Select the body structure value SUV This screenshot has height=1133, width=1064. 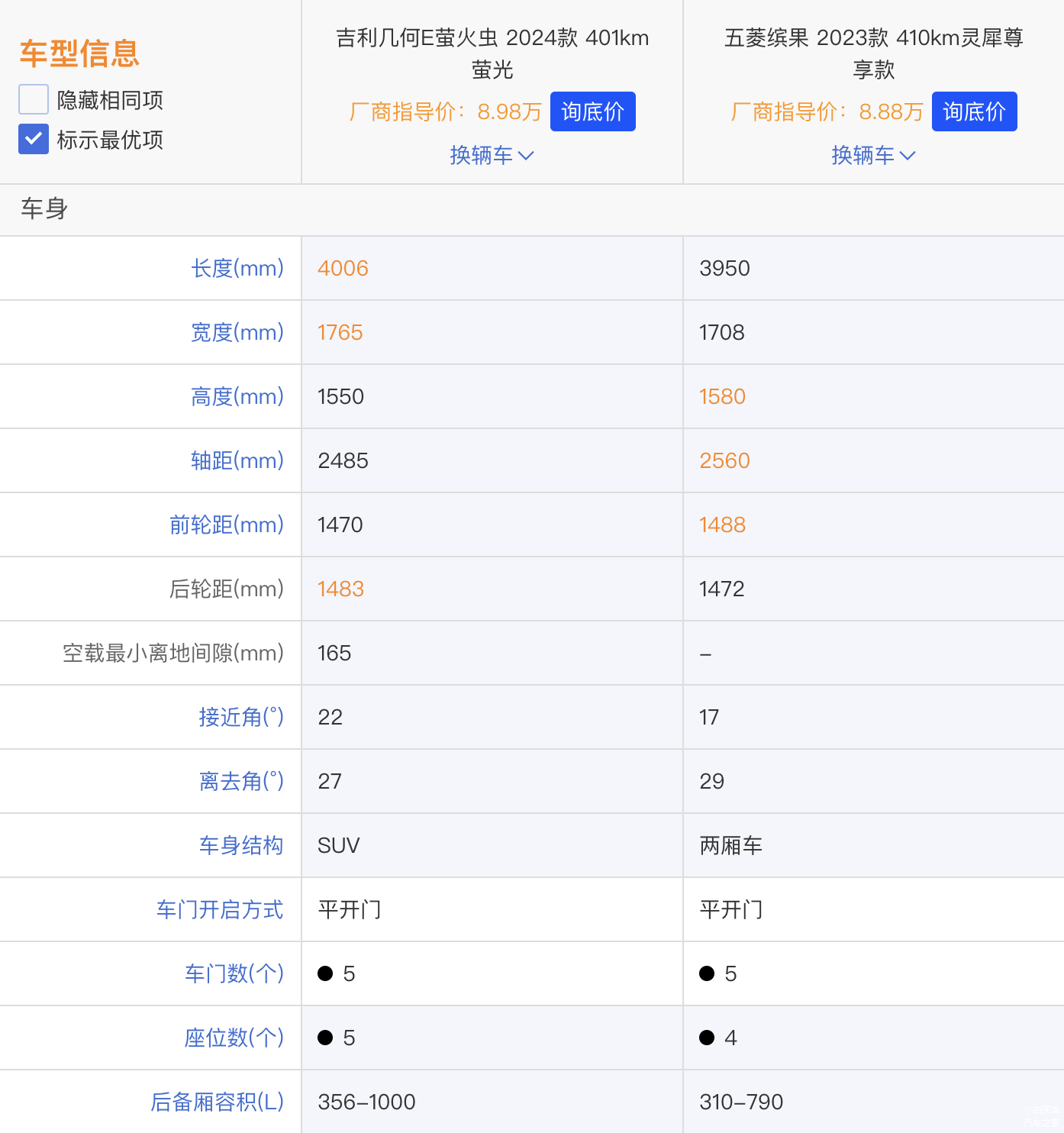338,845
